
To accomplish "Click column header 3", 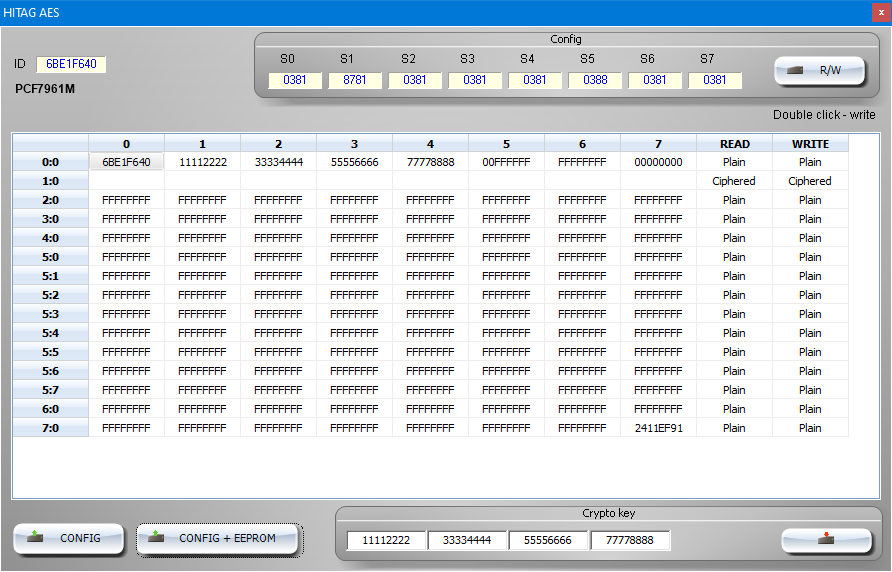I will [x=354, y=144].
